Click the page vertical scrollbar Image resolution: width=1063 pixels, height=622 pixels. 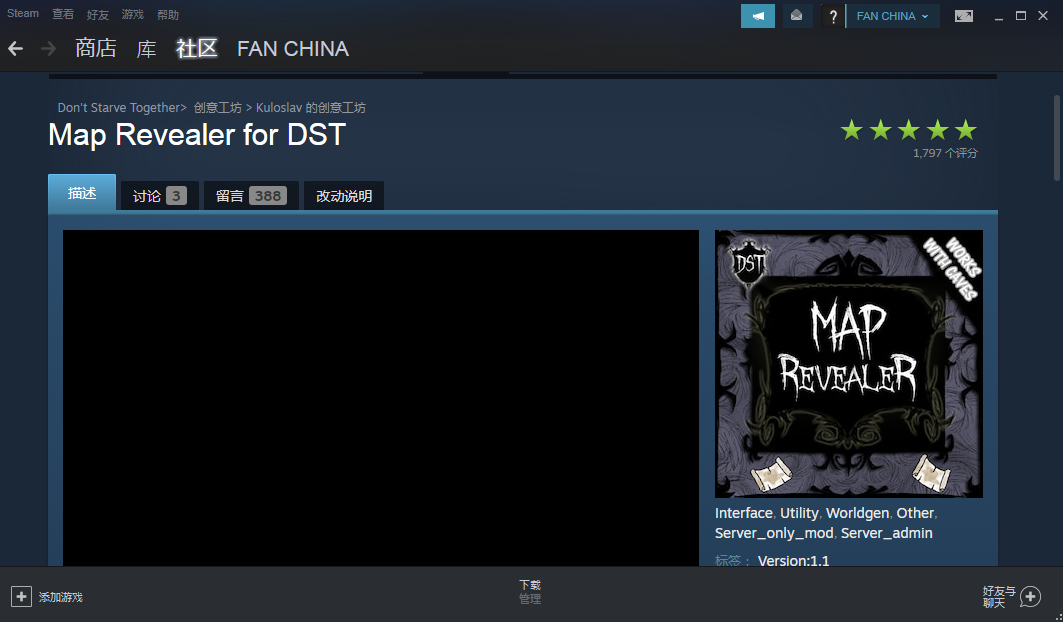[x=1056, y=138]
